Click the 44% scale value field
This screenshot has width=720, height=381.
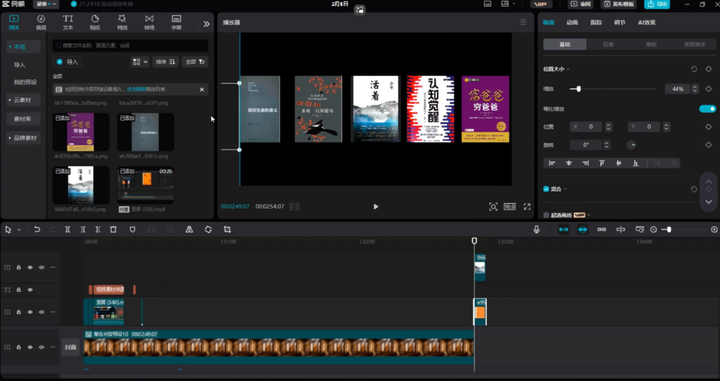[678, 89]
